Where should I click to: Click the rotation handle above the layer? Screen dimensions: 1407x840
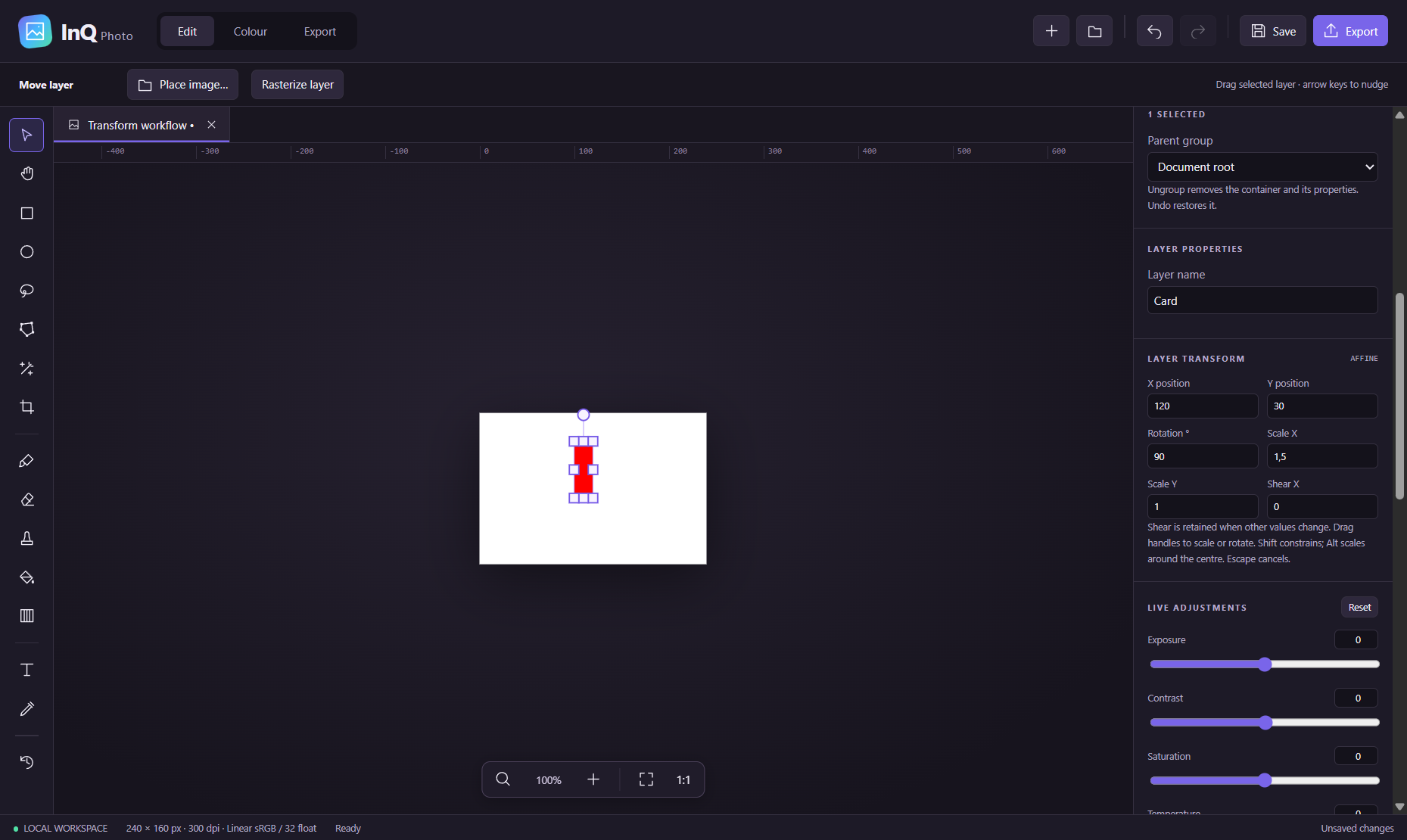point(584,415)
